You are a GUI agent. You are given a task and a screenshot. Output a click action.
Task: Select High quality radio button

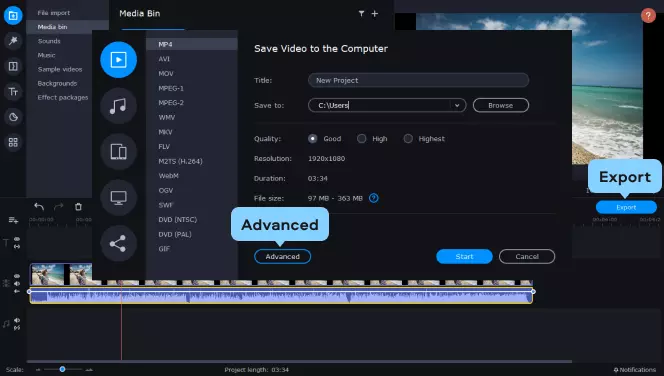(x=361, y=138)
